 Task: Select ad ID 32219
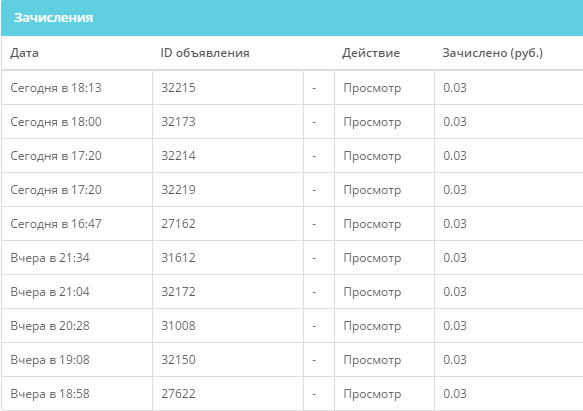pyautogui.click(x=178, y=190)
